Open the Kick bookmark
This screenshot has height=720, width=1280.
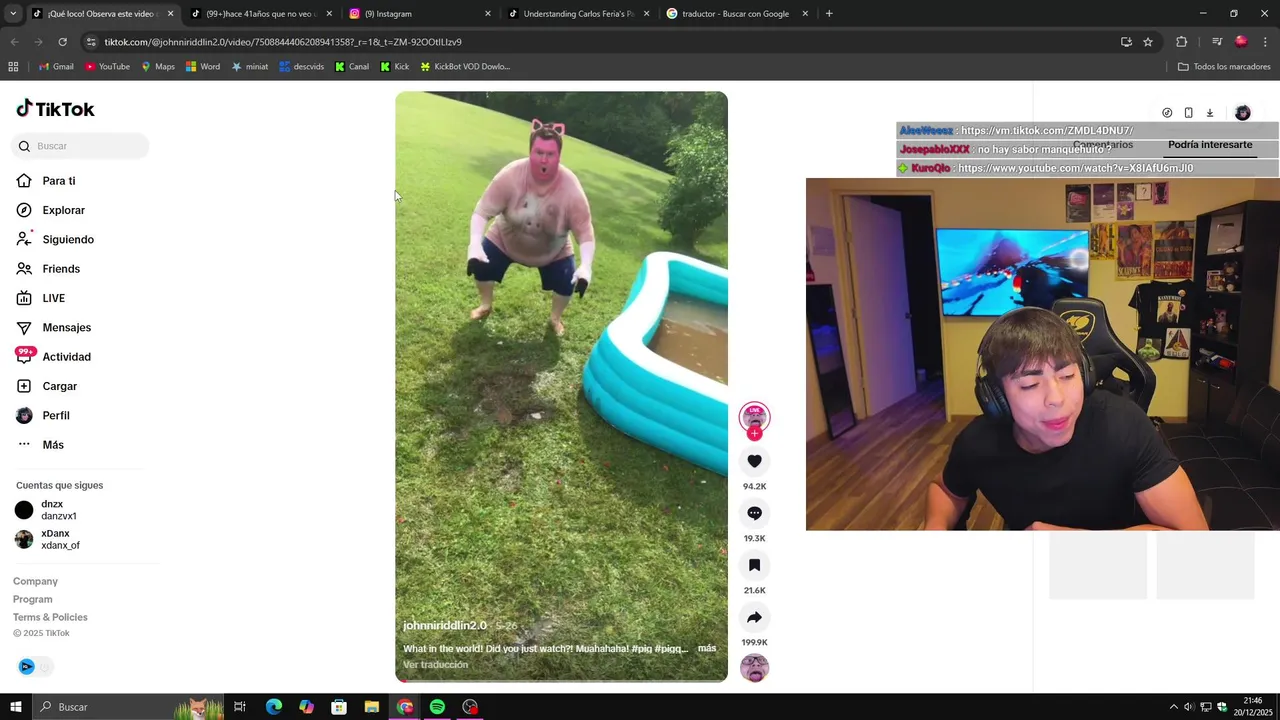click(395, 67)
